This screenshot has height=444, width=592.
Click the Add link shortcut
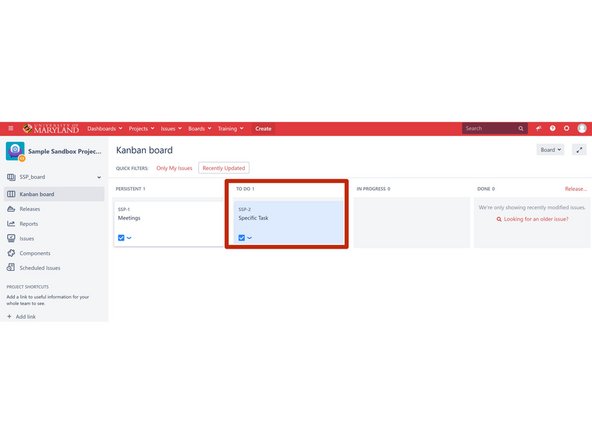point(22,316)
